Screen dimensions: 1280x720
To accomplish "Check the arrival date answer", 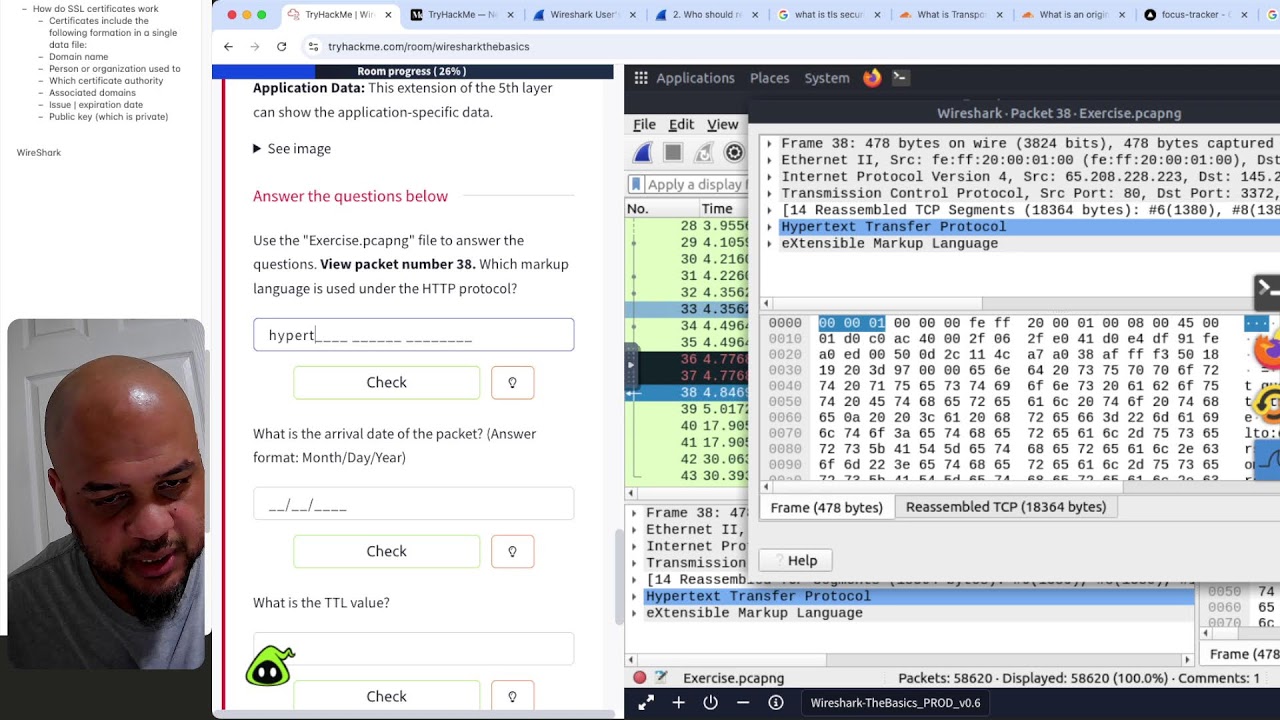I will [386, 551].
